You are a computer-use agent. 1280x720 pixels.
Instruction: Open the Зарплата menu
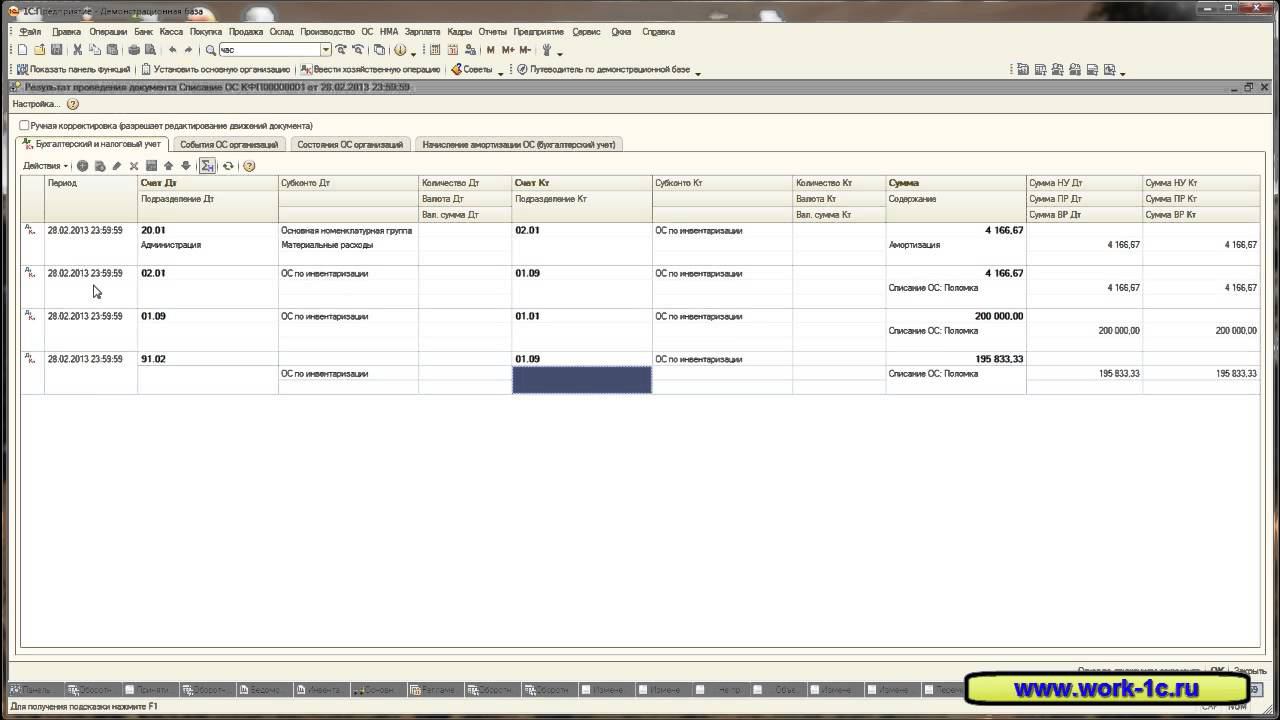(x=423, y=32)
